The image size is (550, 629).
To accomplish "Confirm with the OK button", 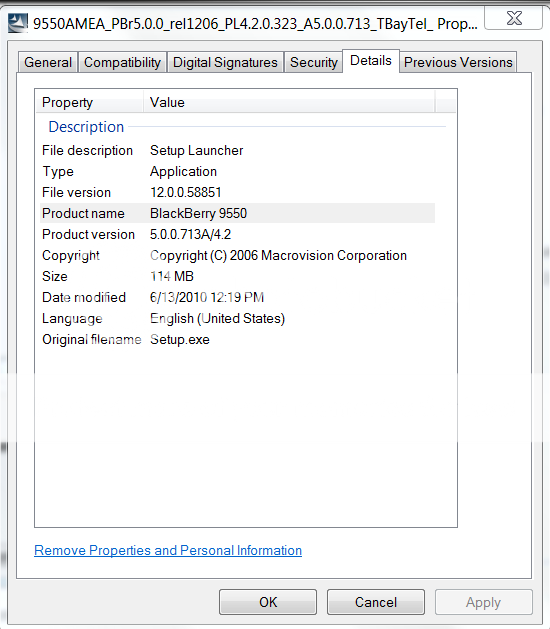I will (268, 602).
